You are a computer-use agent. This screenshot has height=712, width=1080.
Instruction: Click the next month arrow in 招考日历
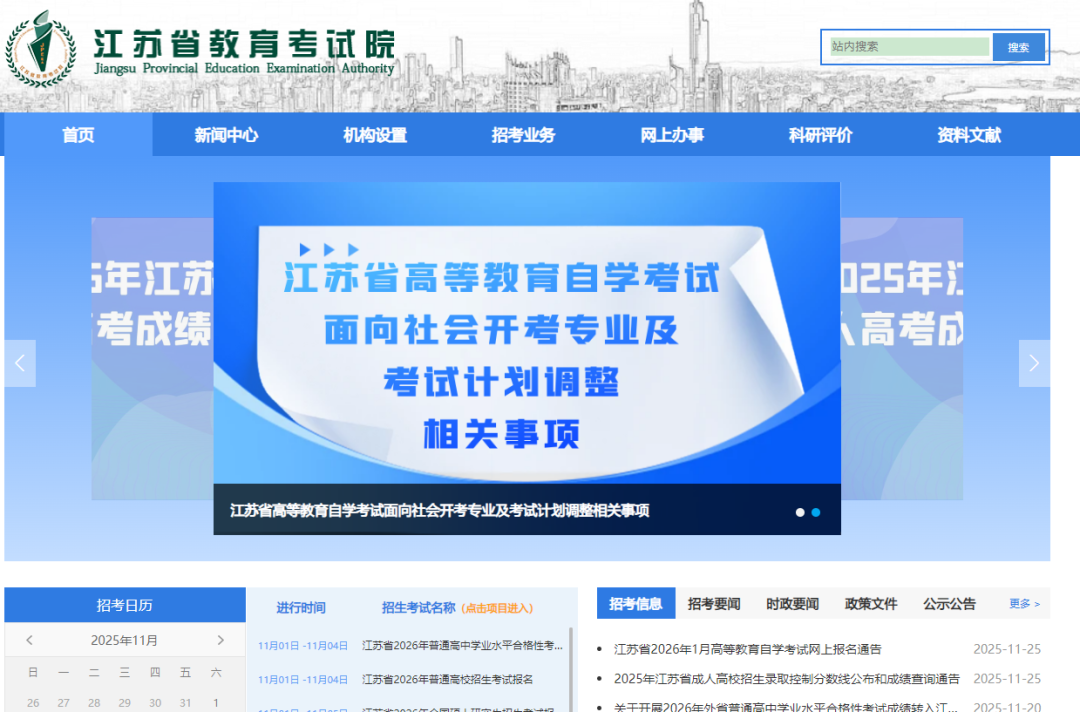220,639
